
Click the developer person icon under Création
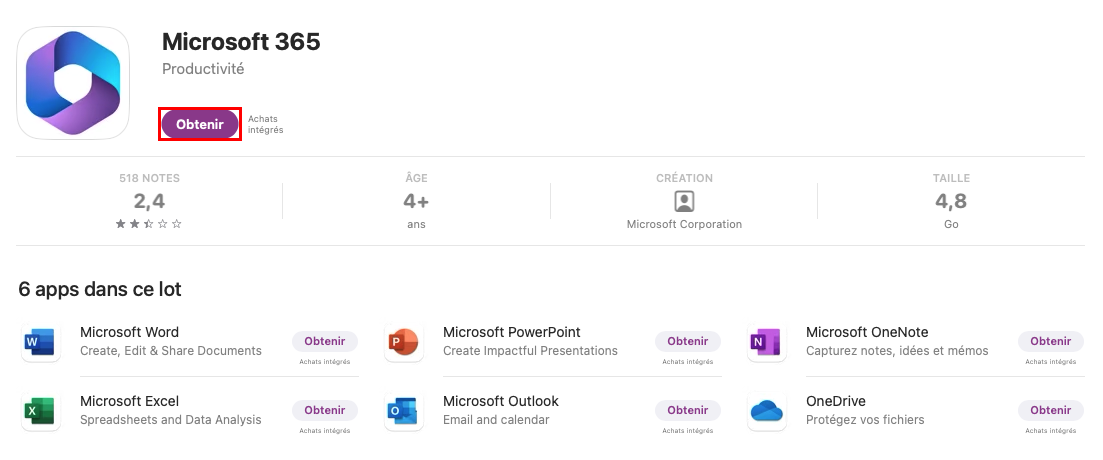684,201
